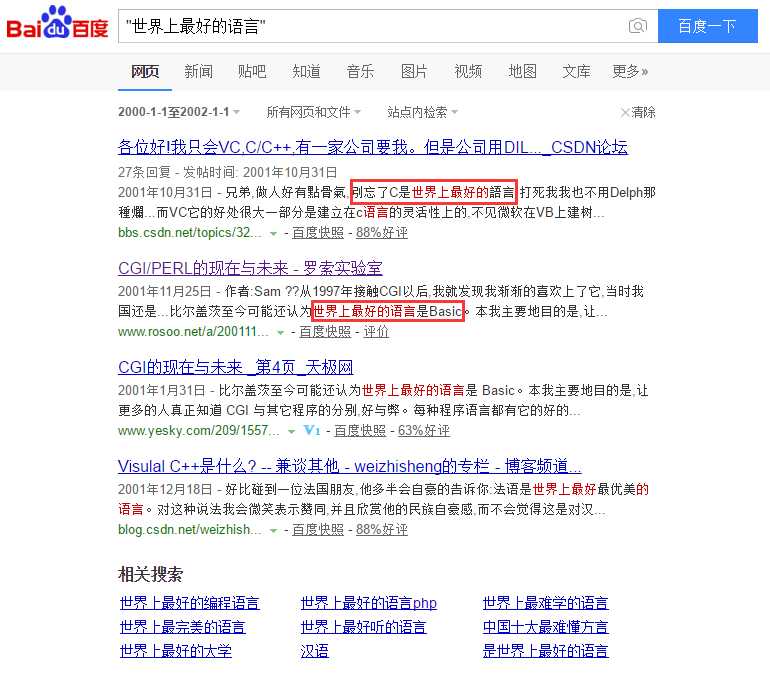Open related search 中国十大最难懂方言
Viewport: 770px width, 678px height.
click(x=546, y=627)
